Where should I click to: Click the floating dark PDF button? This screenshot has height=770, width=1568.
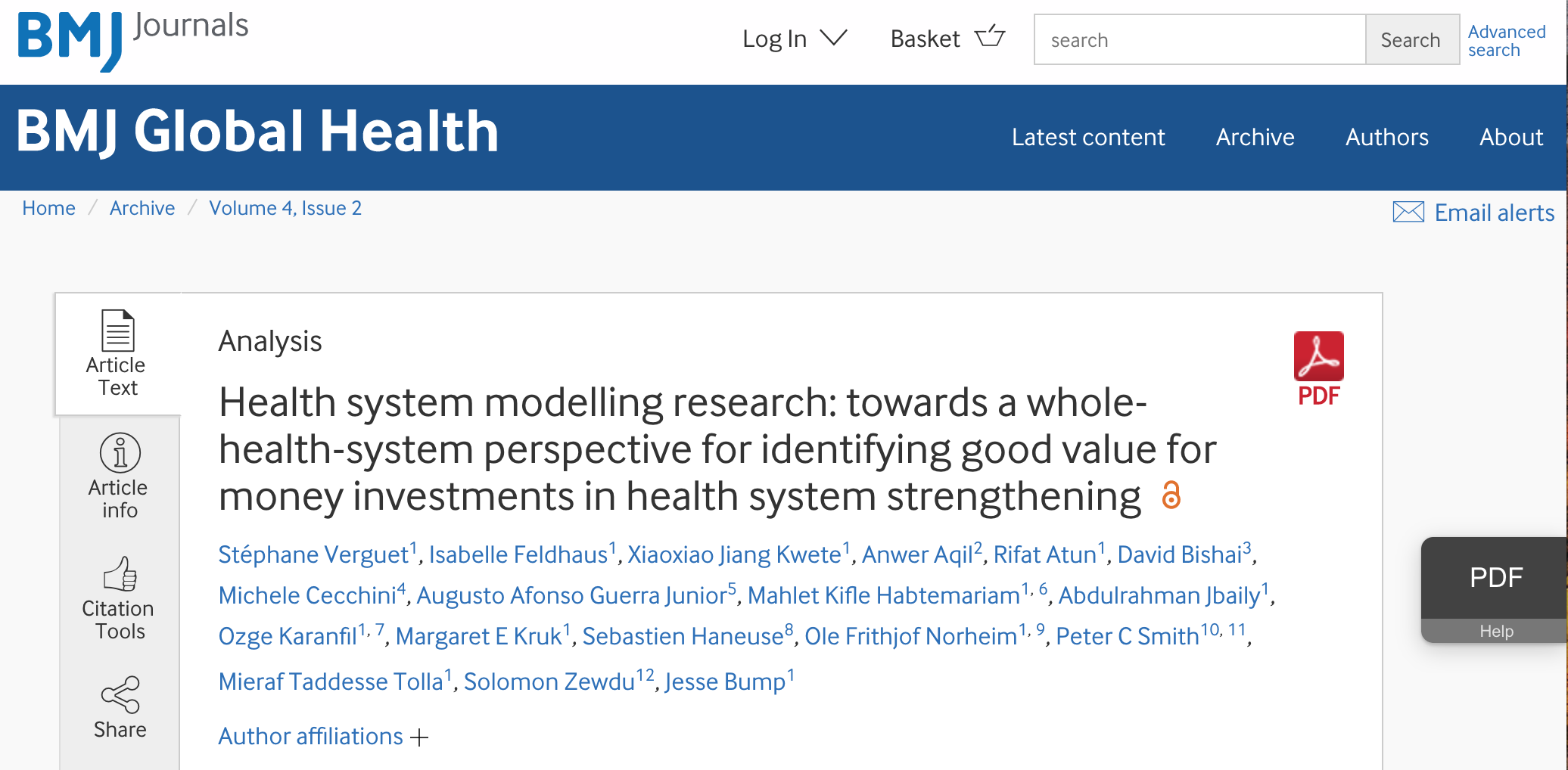coord(1495,578)
